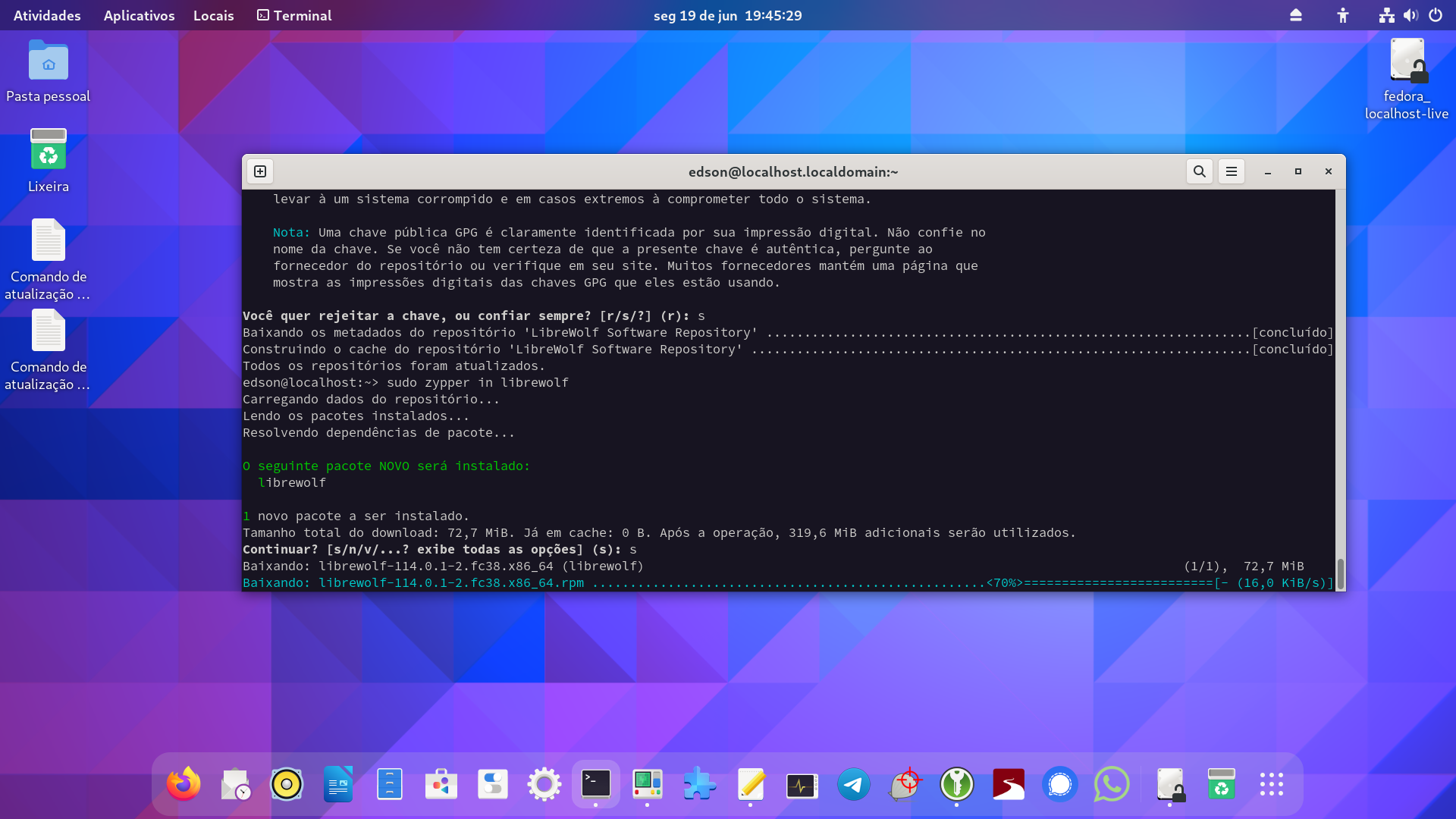
Task: Open the volume indicator in top bar
Action: click(x=1410, y=15)
